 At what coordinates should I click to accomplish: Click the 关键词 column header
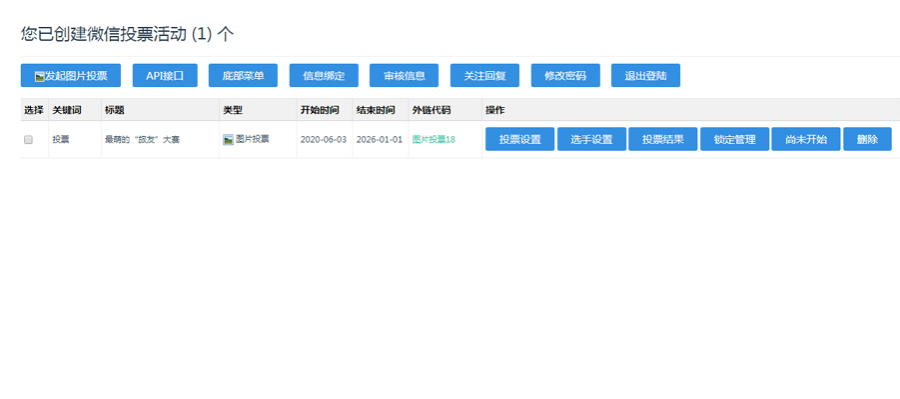click(x=67, y=110)
